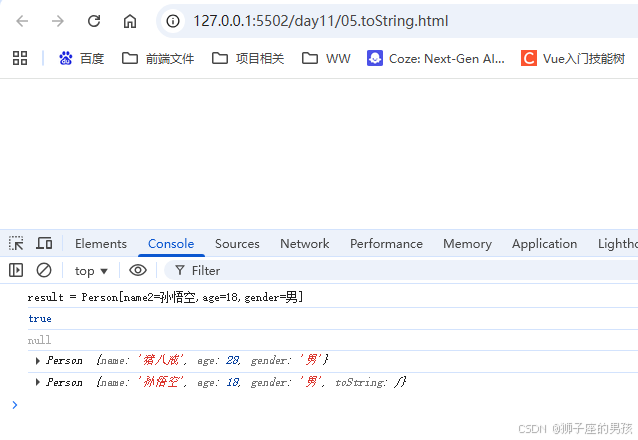Toggle the device toolbar

(x=44, y=243)
